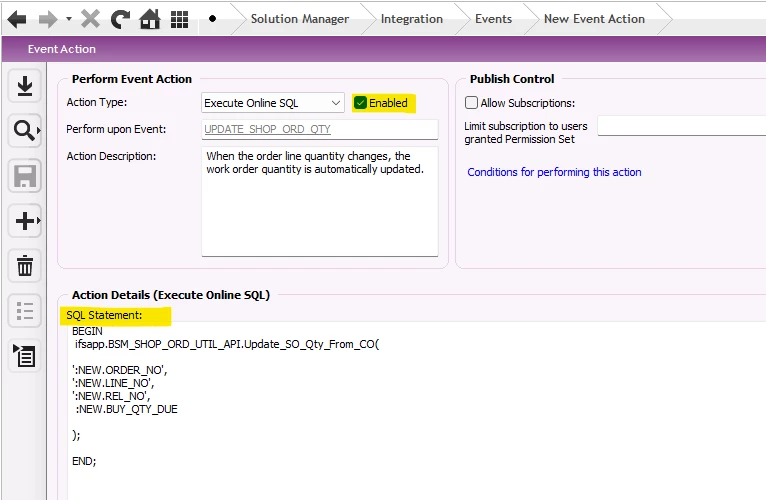This screenshot has height=500, width=766.
Task: Toggle the Enabled checkbox
Action: [x=361, y=103]
